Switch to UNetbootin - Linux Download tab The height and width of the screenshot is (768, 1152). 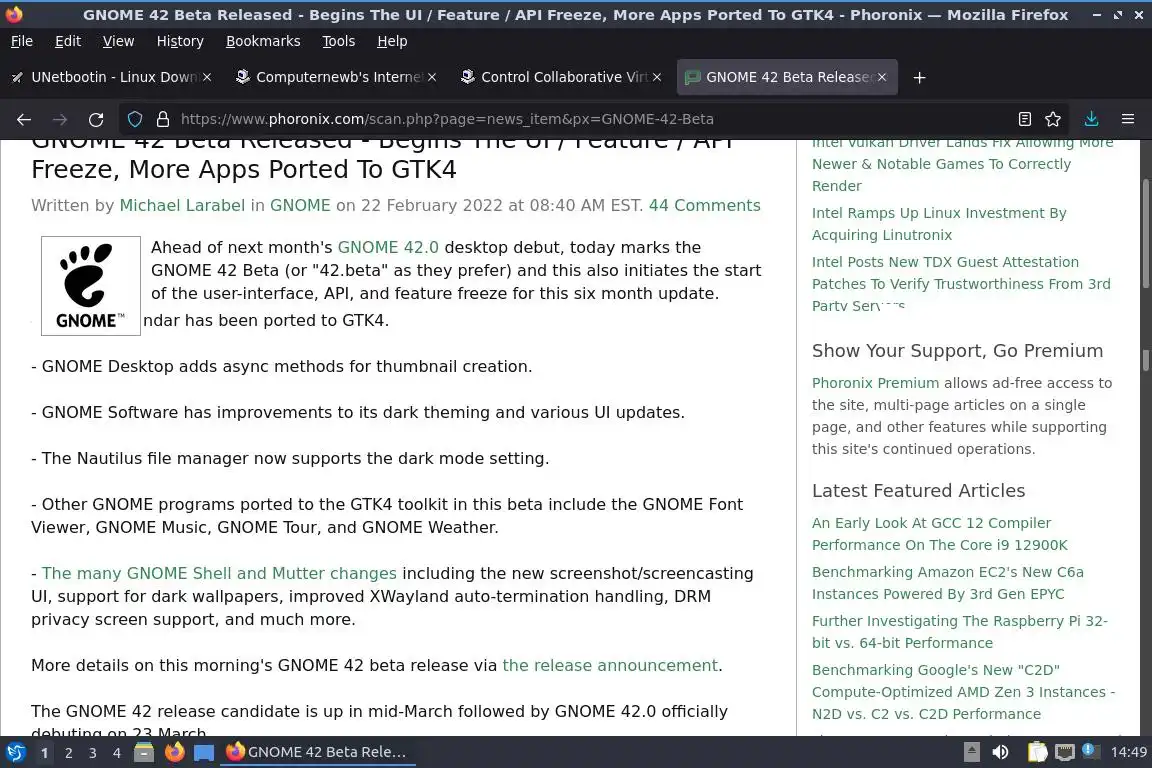(110, 77)
